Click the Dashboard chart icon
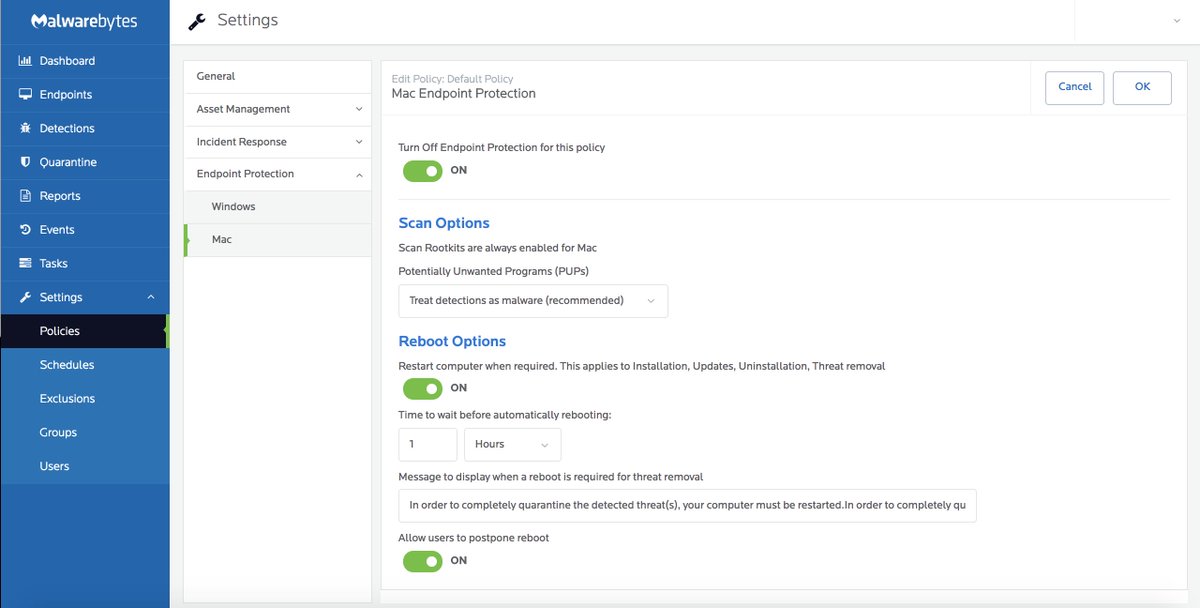This screenshot has height=608, width=1200. click(x=25, y=61)
